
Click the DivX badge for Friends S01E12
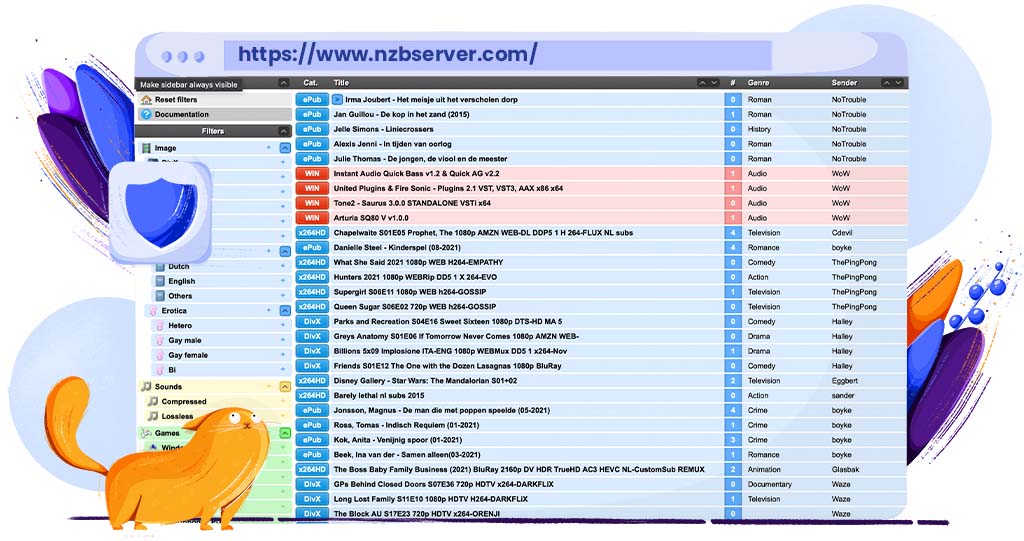[312, 366]
